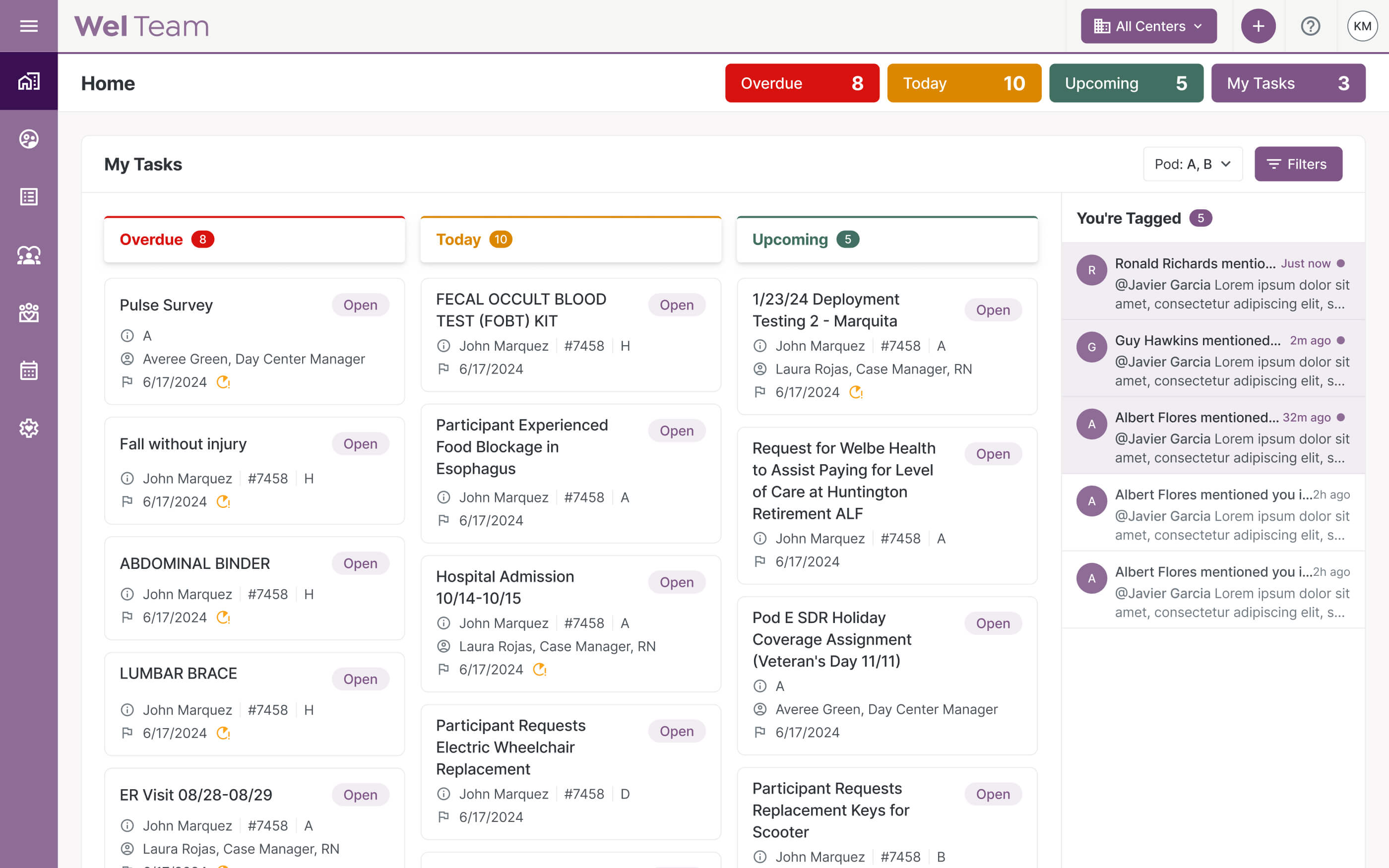Click flag icon on FECAL OCCULT BLOOD TEST card

(443, 369)
